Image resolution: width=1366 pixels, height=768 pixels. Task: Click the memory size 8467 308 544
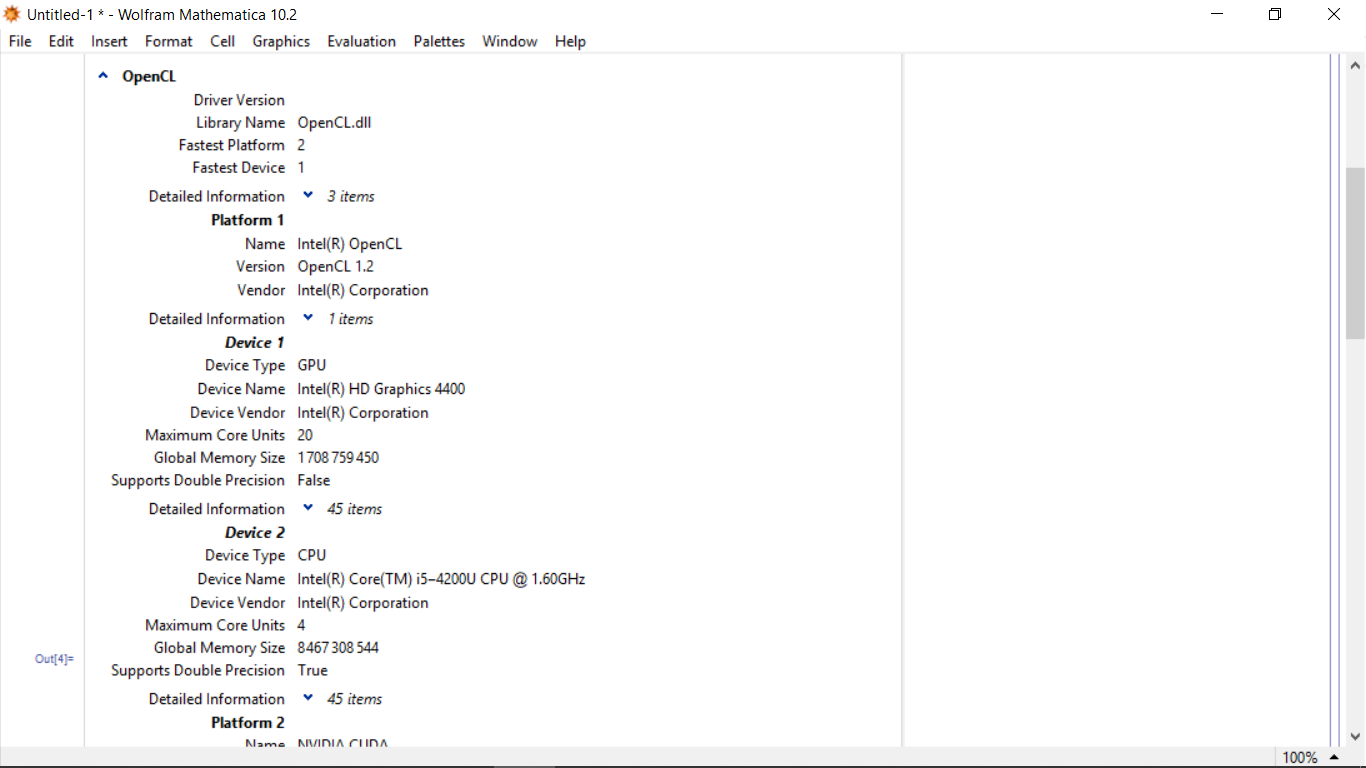[338, 648]
